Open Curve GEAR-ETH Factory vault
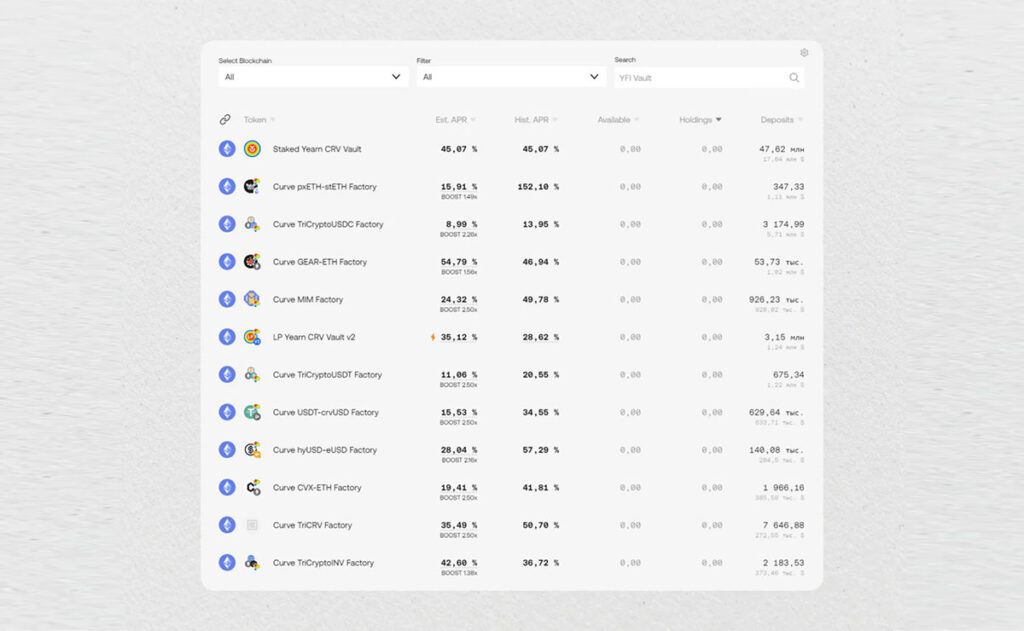1024x631 pixels. pos(319,262)
